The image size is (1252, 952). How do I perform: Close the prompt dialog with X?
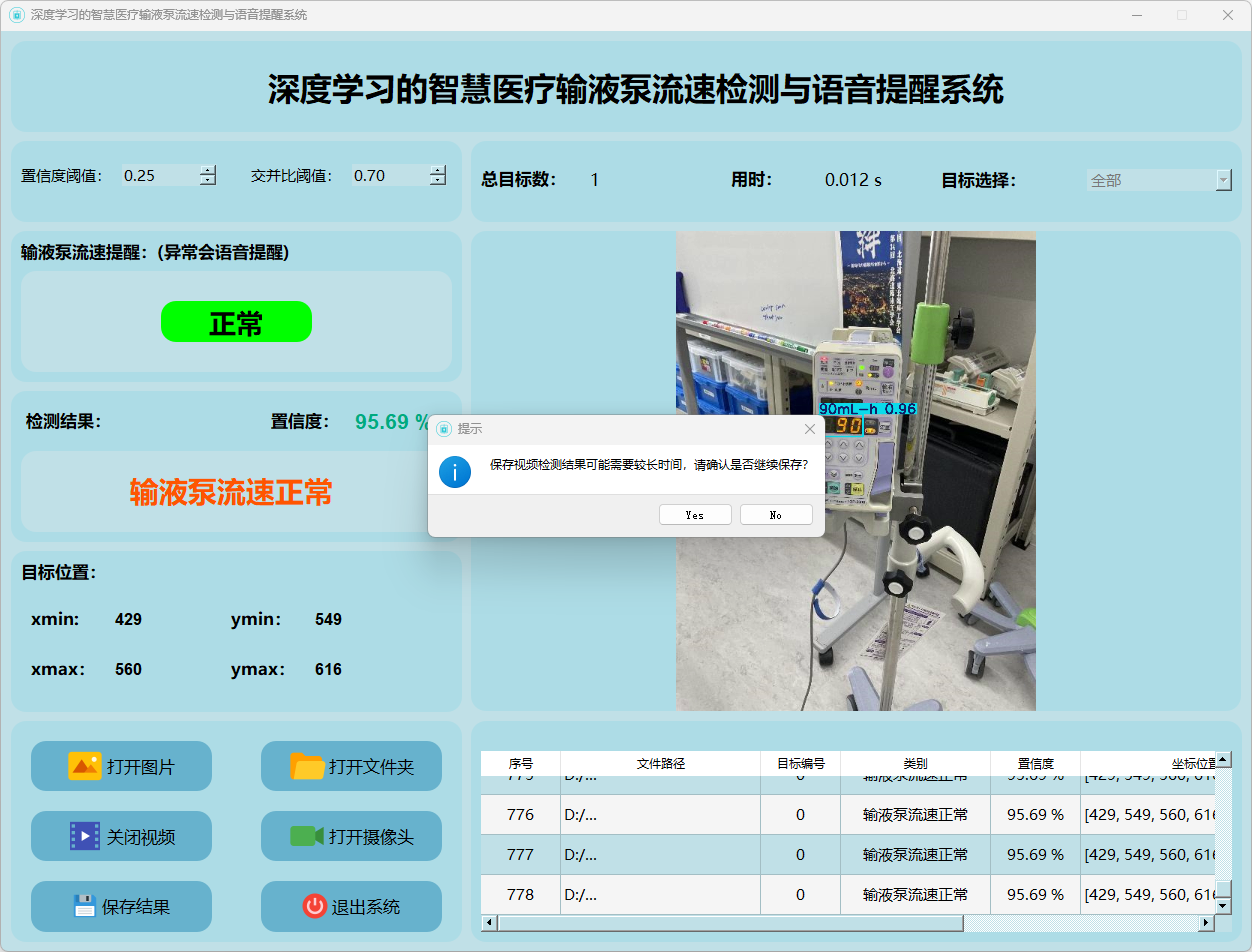810,429
